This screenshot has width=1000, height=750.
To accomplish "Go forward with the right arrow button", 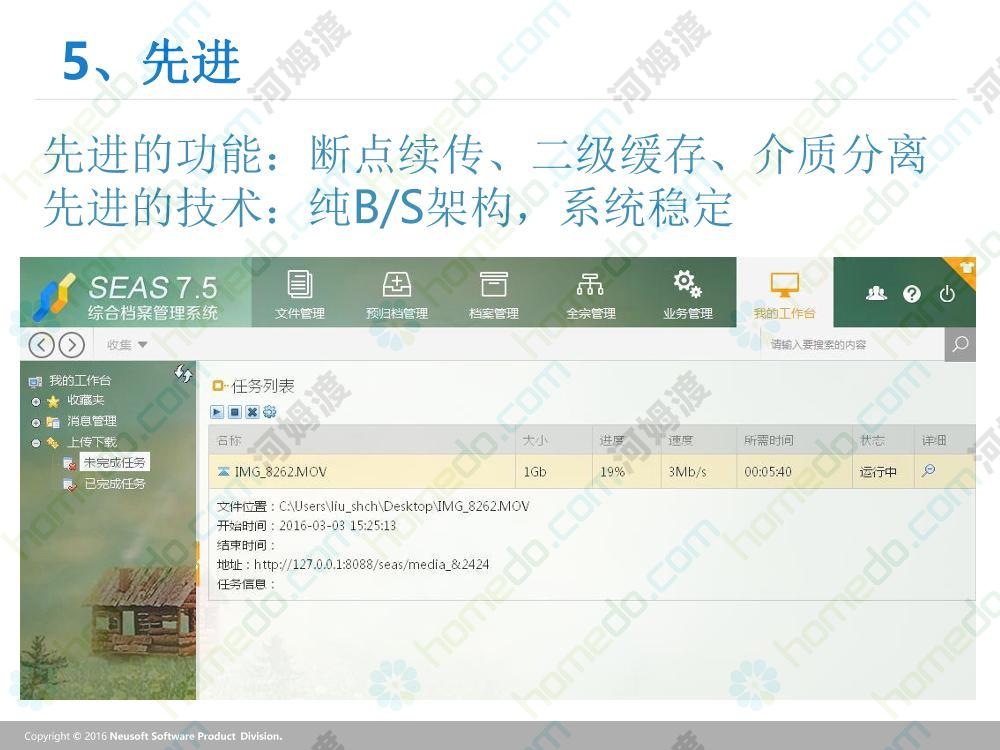I will (x=71, y=345).
